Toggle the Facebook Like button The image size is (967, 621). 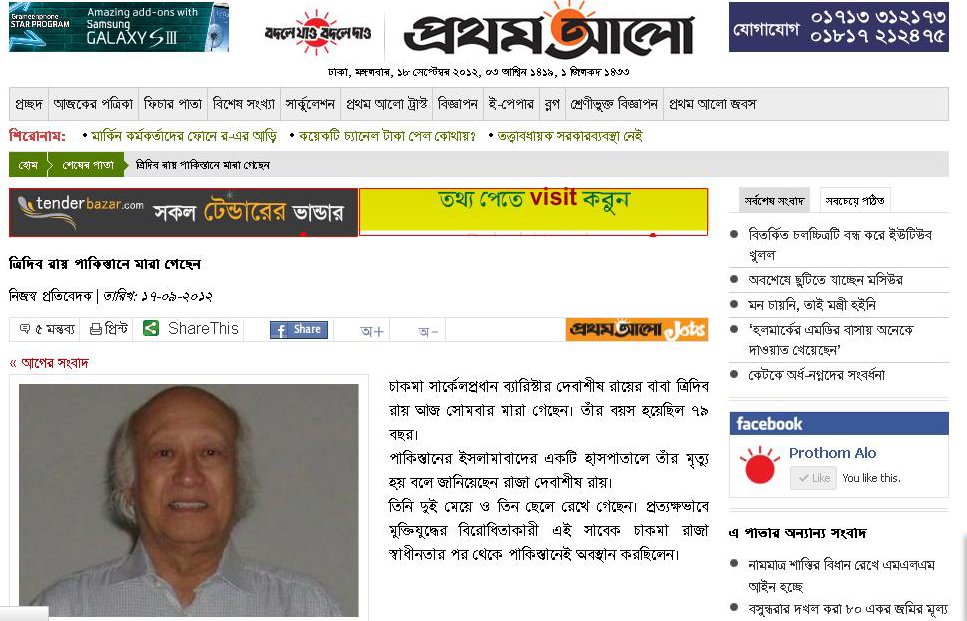[813, 478]
